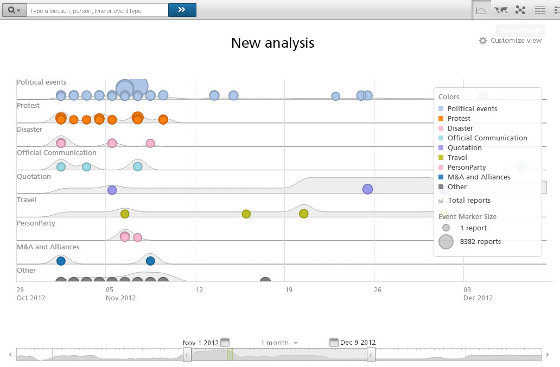Click the Travel marker near Nov 16
Image resolution: width=560 pixels, height=367 pixels.
(x=246, y=214)
